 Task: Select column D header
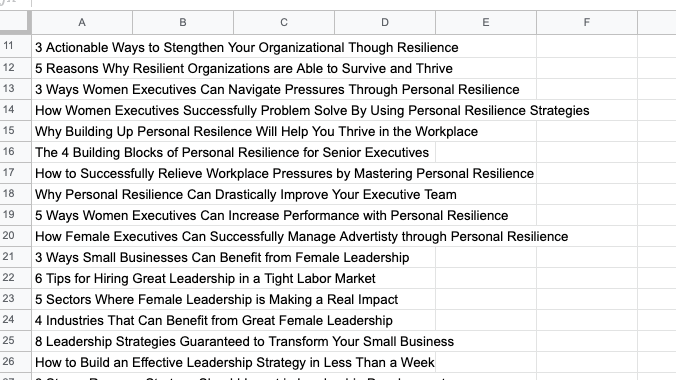coord(385,22)
